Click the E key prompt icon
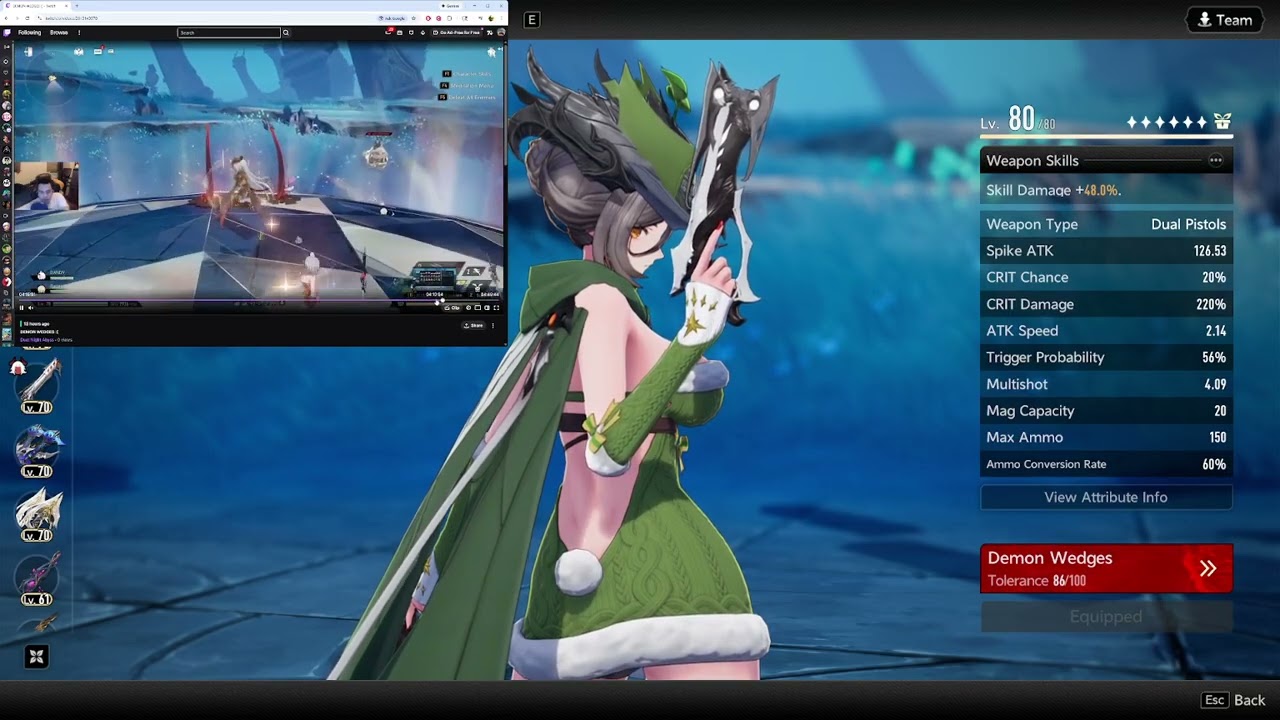Image resolution: width=1280 pixels, height=720 pixels. pos(532,20)
